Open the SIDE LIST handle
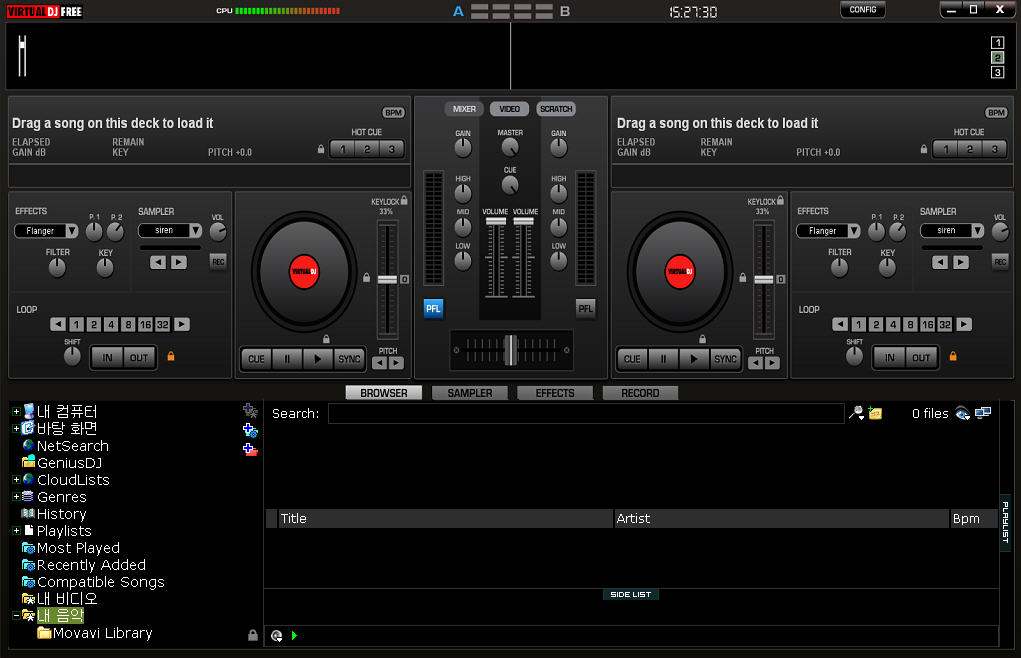This screenshot has height=658, width=1021. tap(630, 594)
